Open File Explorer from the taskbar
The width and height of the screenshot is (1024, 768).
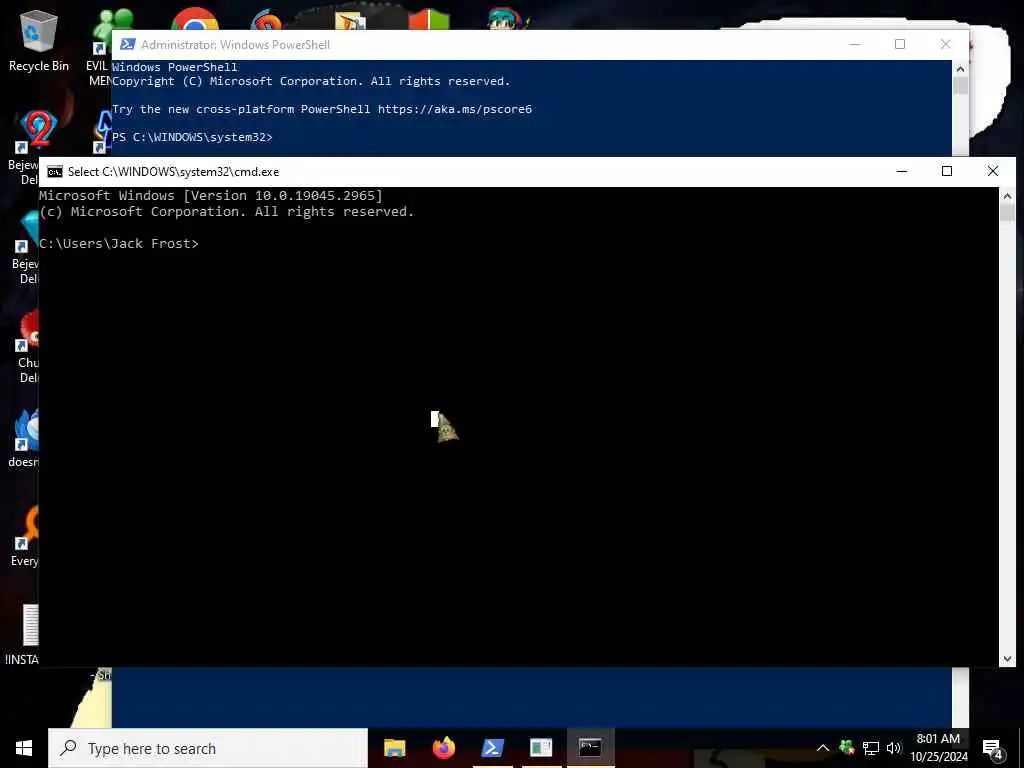394,748
